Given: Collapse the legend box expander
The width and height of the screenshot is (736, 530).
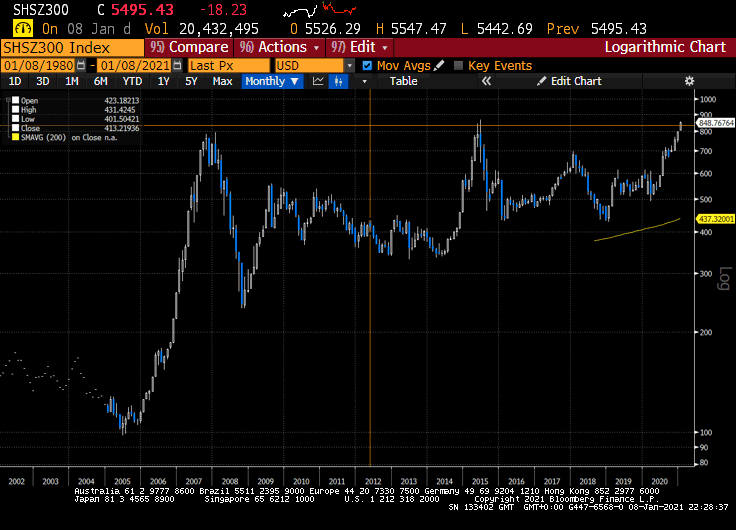Looking at the screenshot, I should 8,100.
